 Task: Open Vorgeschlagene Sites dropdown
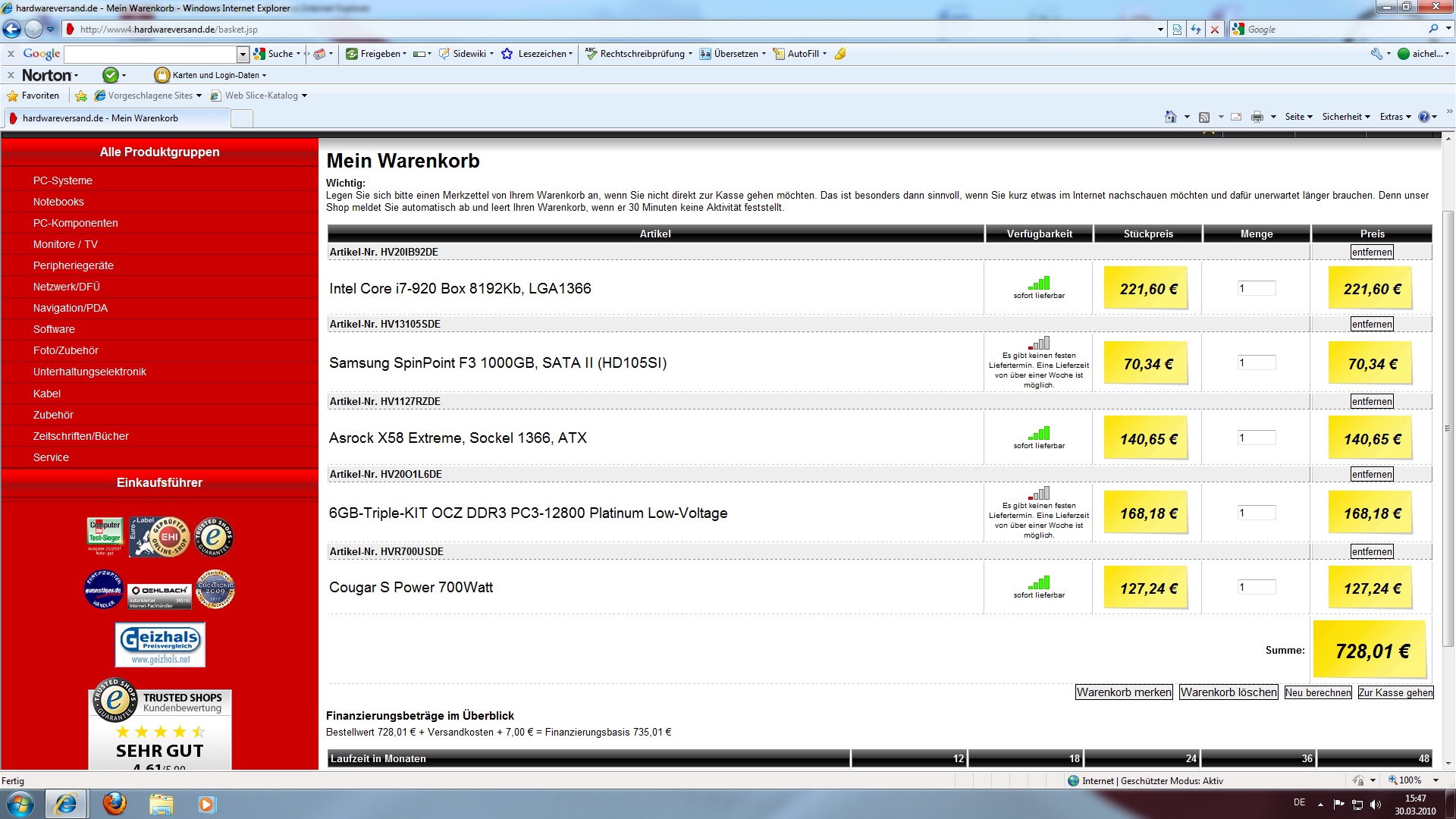tap(148, 96)
